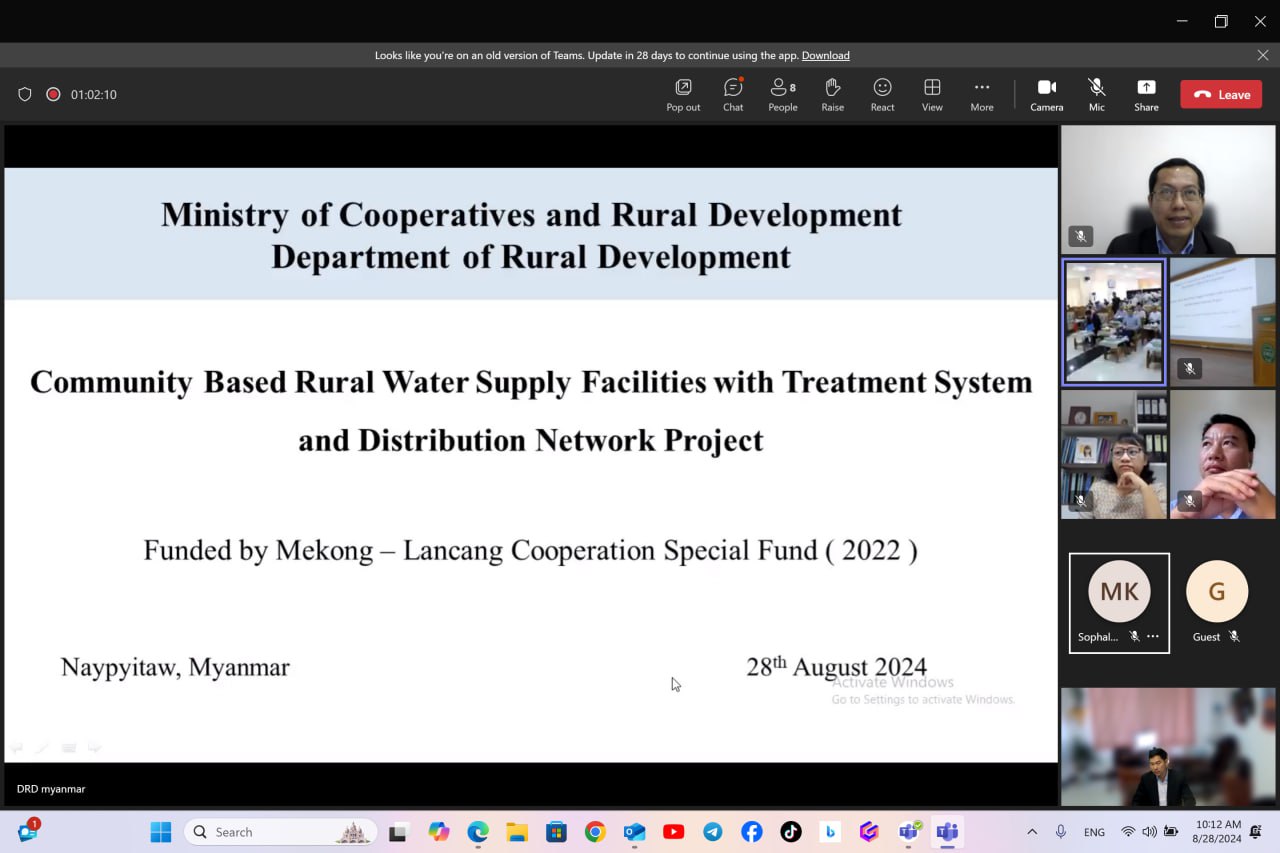Expand the View layout options
This screenshot has width=1280, height=853.
932,94
